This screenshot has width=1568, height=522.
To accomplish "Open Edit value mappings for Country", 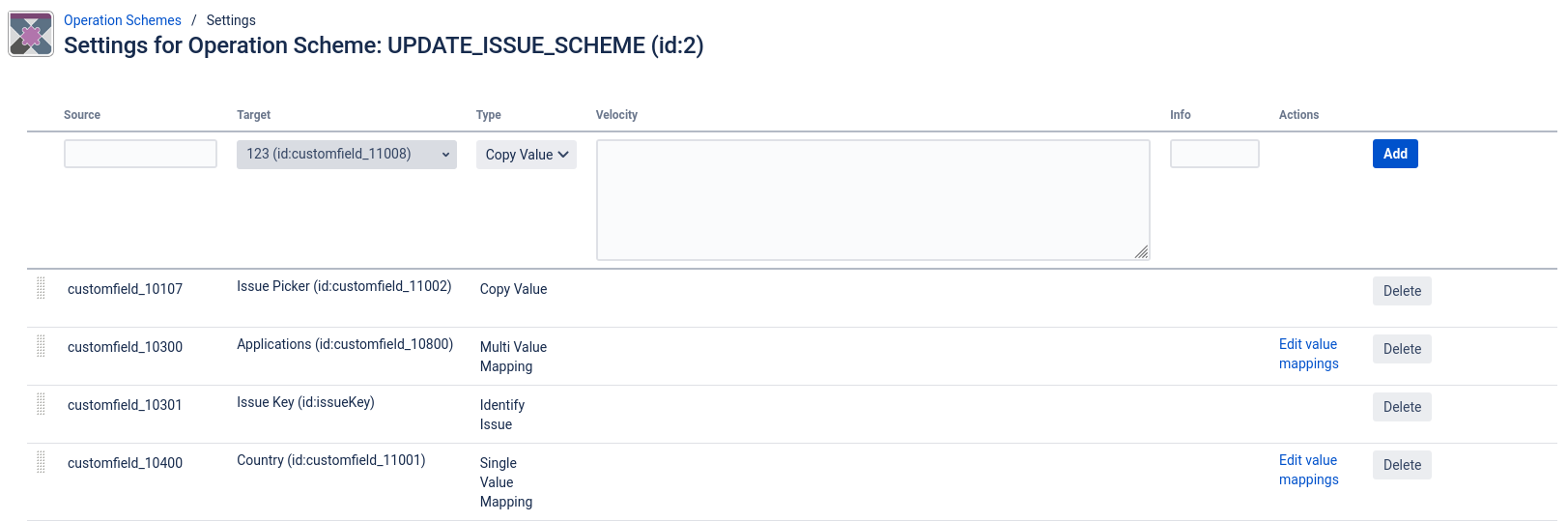I will pyautogui.click(x=1309, y=470).
